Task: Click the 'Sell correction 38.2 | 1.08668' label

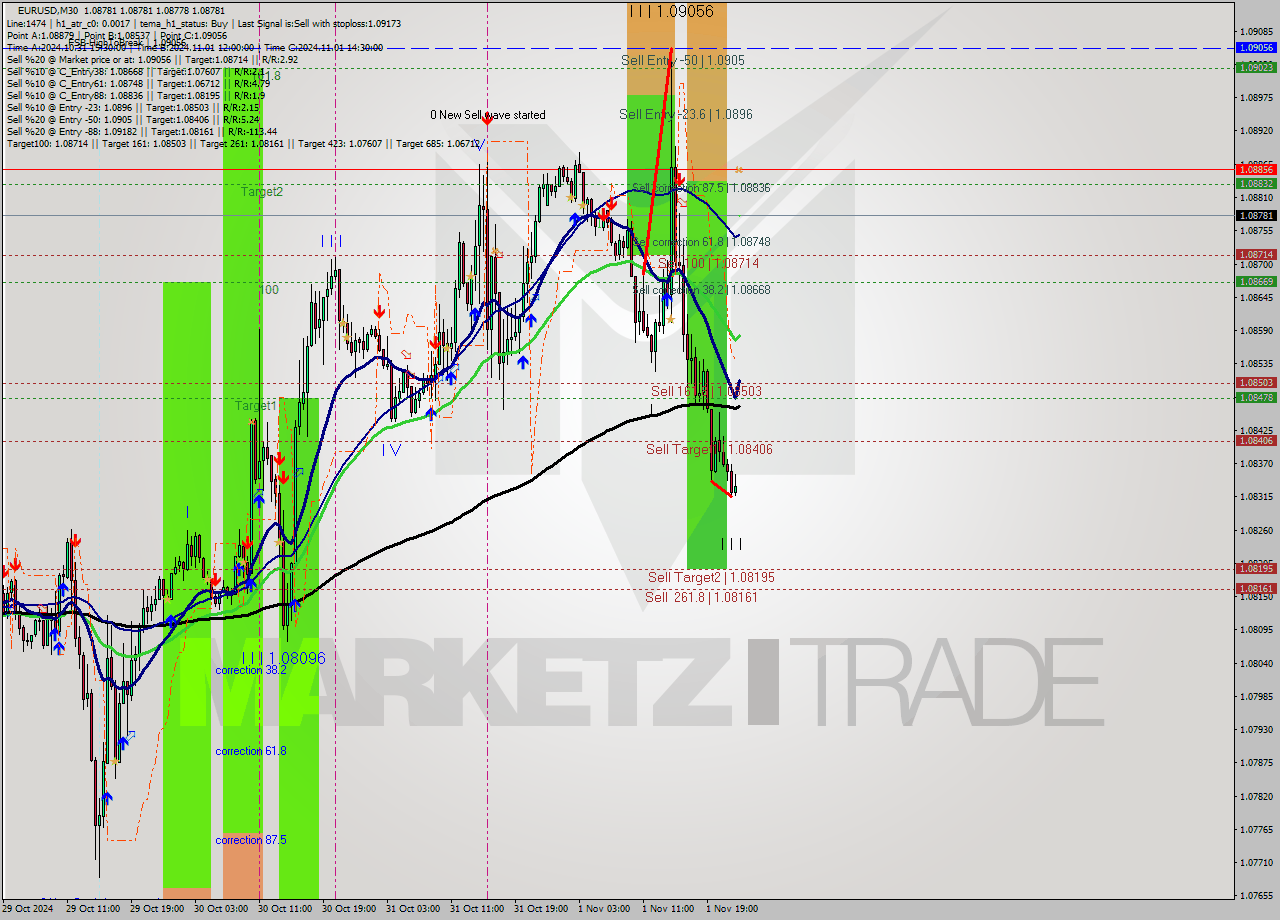Action: (702, 290)
